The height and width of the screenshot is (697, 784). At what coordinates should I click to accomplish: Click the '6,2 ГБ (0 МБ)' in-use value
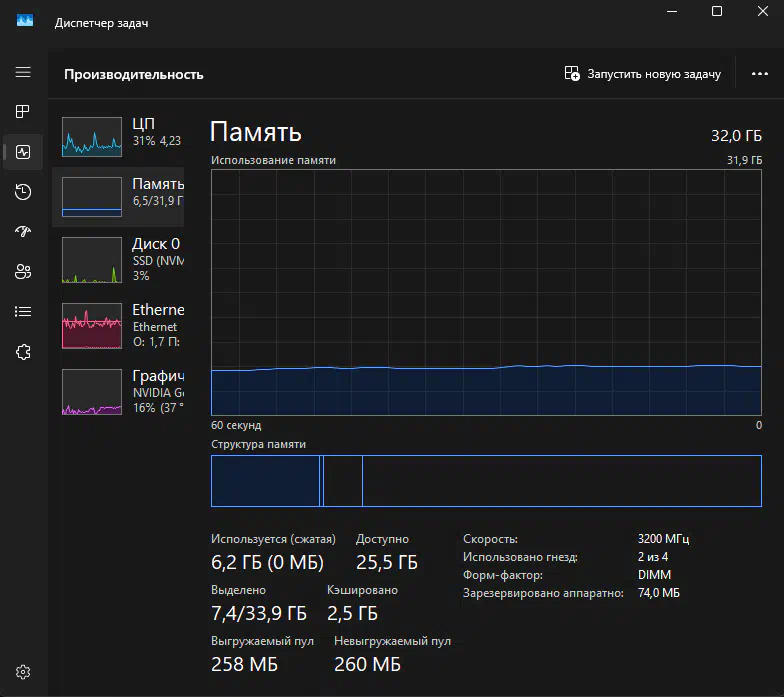coord(268,562)
